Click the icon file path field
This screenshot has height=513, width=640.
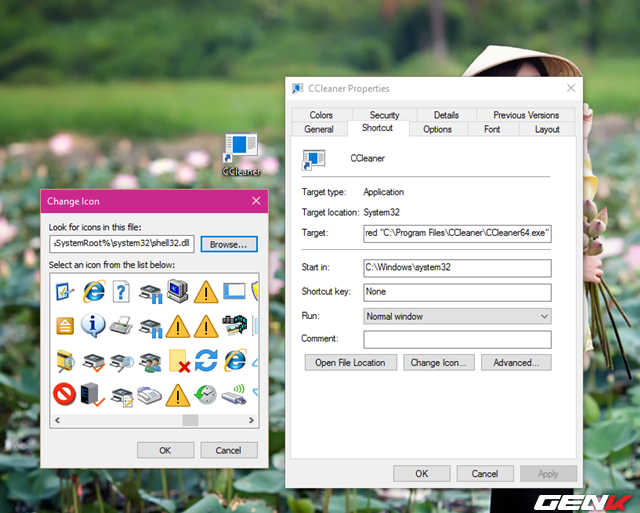pos(122,244)
